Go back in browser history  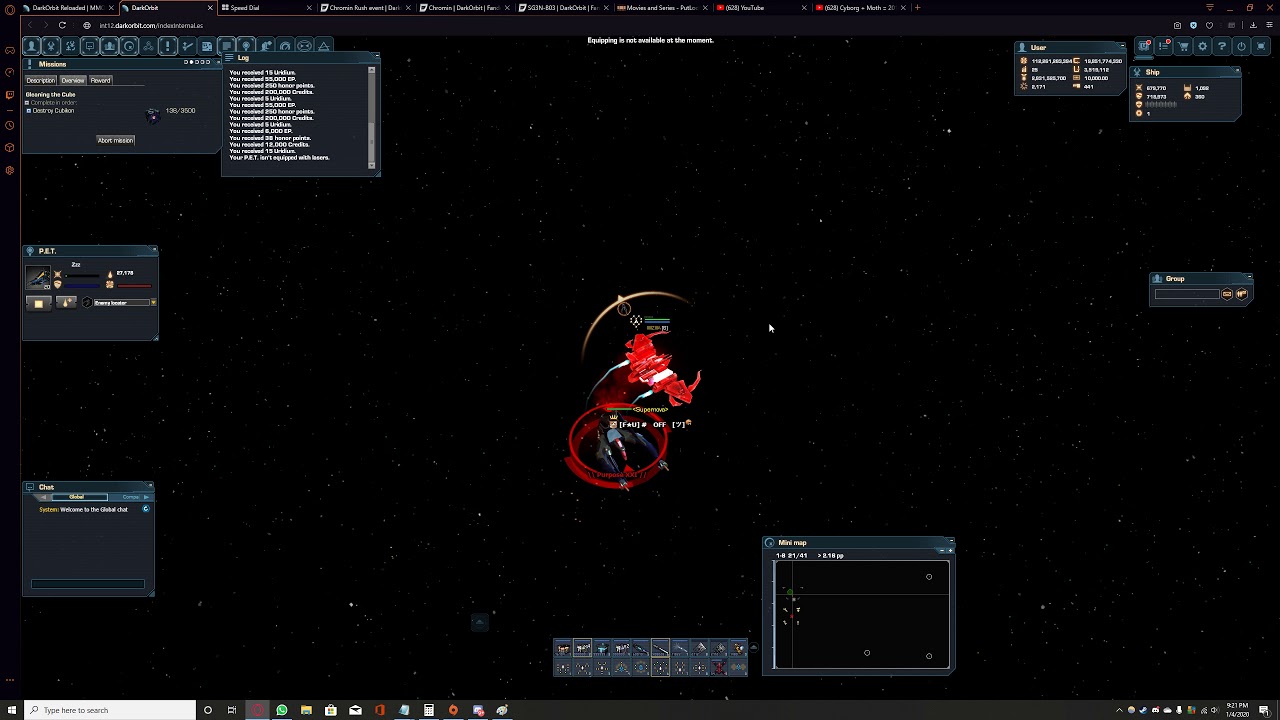coord(30,25)
